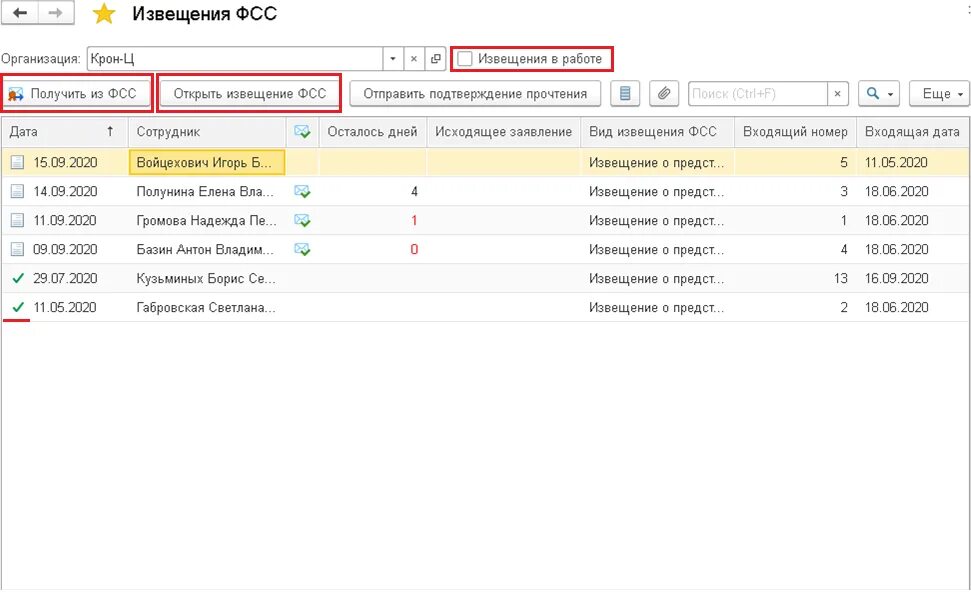Select employee Громова Надежда Пе...
Viewport: 971px width, 592px height.
pyautogui.click(x=207, y=220)
